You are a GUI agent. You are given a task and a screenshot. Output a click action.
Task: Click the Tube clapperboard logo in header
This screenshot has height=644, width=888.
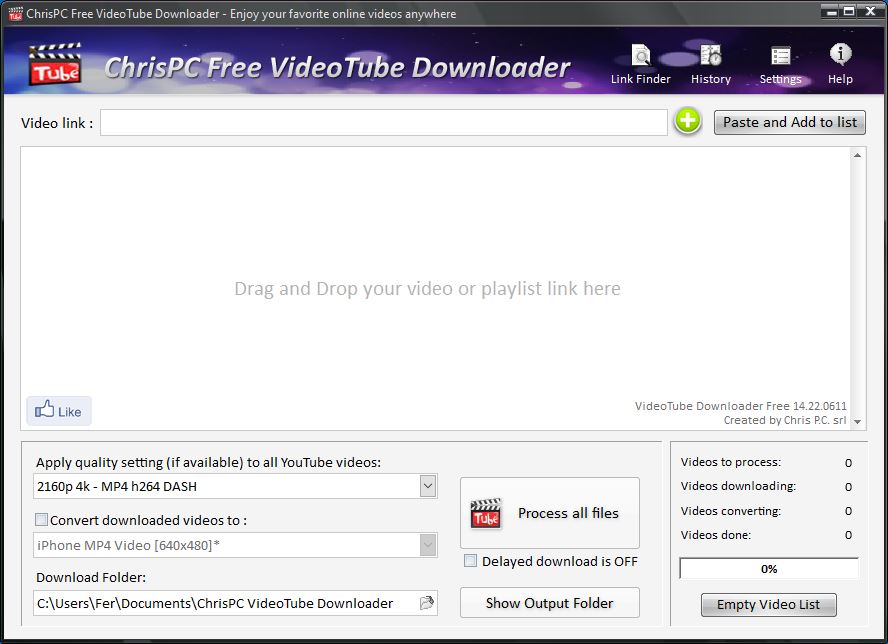[x=55, y=64]
